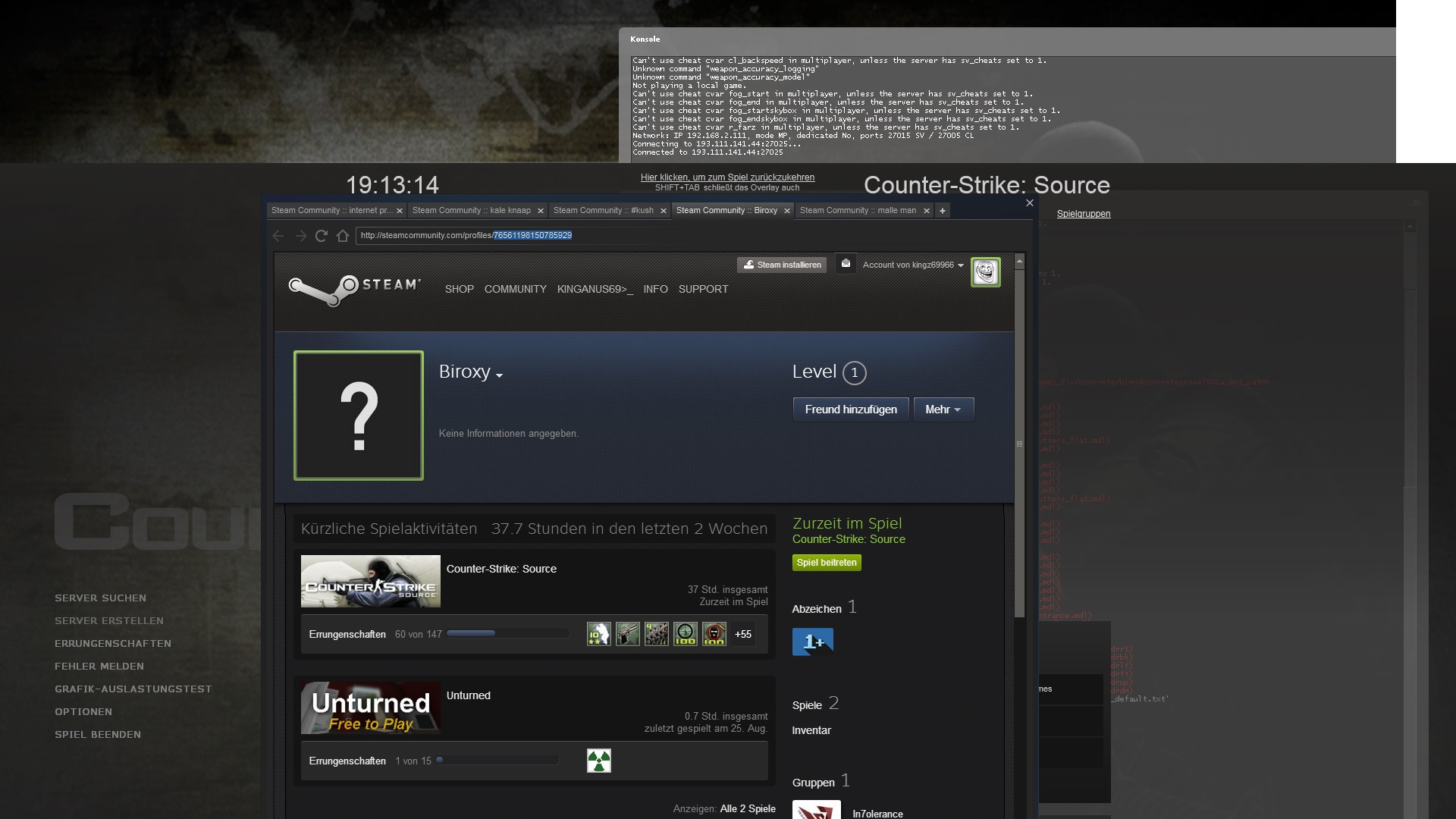Click 'Freund hinzufügen' button
This screenshot has height=819, width=1456.
pos(851,409)
